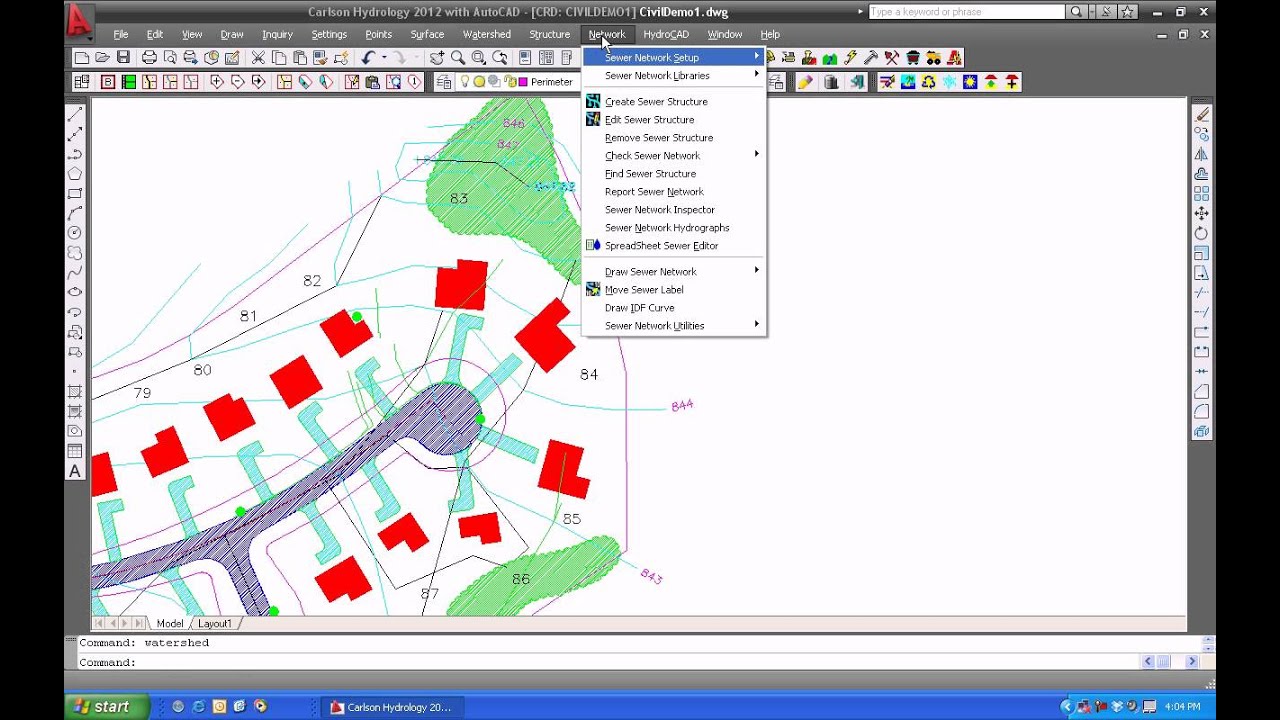The height and width of the screenshot is (720, 1280).
Task: Expand Draw Sewer Network submenu
Action: [674, 271]
